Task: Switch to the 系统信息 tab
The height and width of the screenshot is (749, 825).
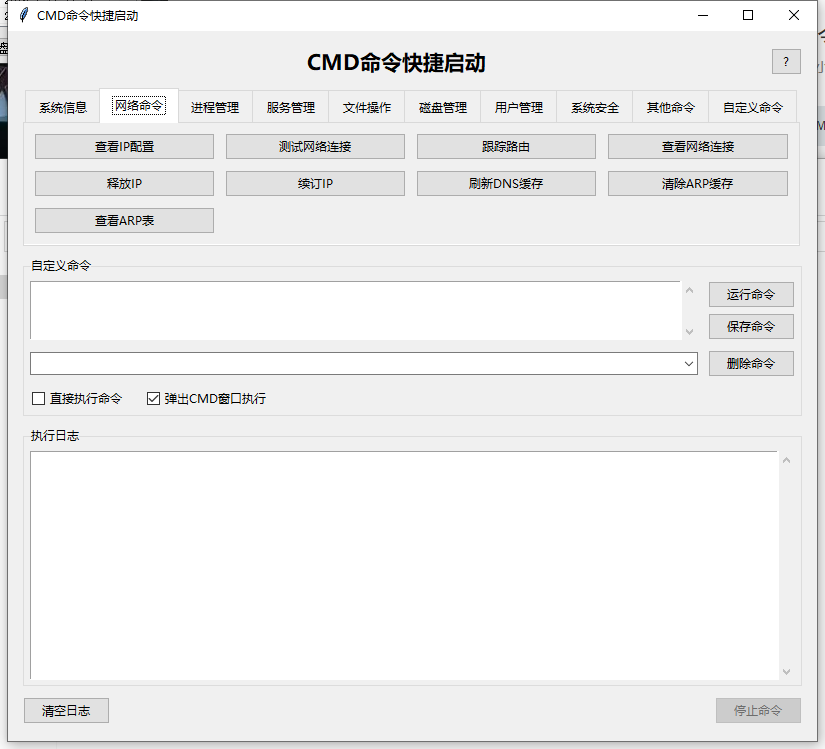Action: (x=61, y=106)
